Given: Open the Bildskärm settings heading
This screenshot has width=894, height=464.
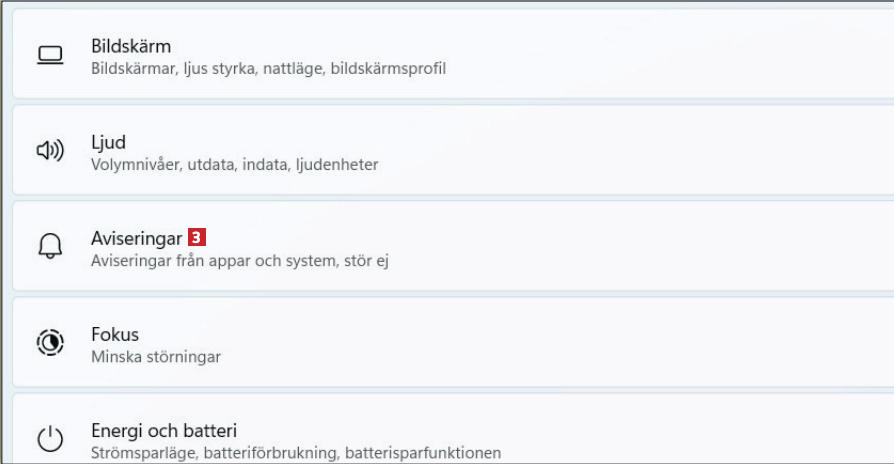Looking at the screenshot, I should tap(131, 46).
